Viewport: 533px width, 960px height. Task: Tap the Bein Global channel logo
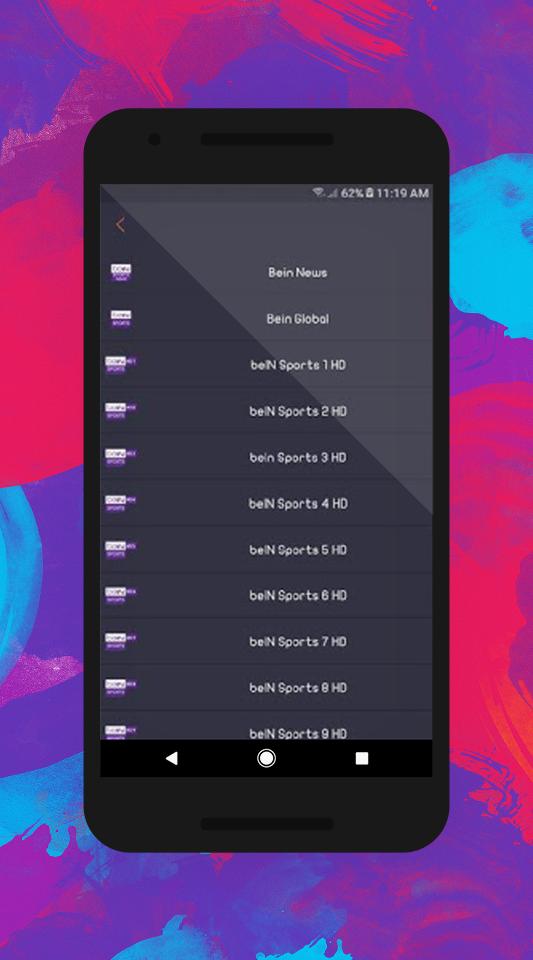(x=121, y=319)
